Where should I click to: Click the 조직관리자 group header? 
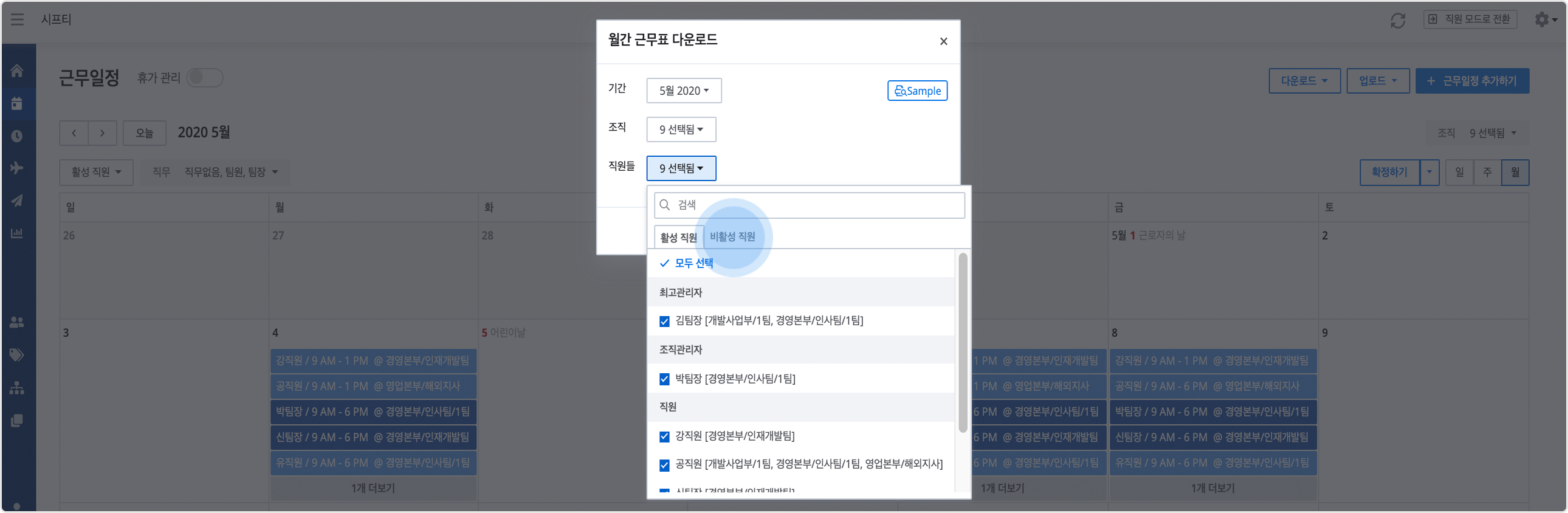point(800,350)
